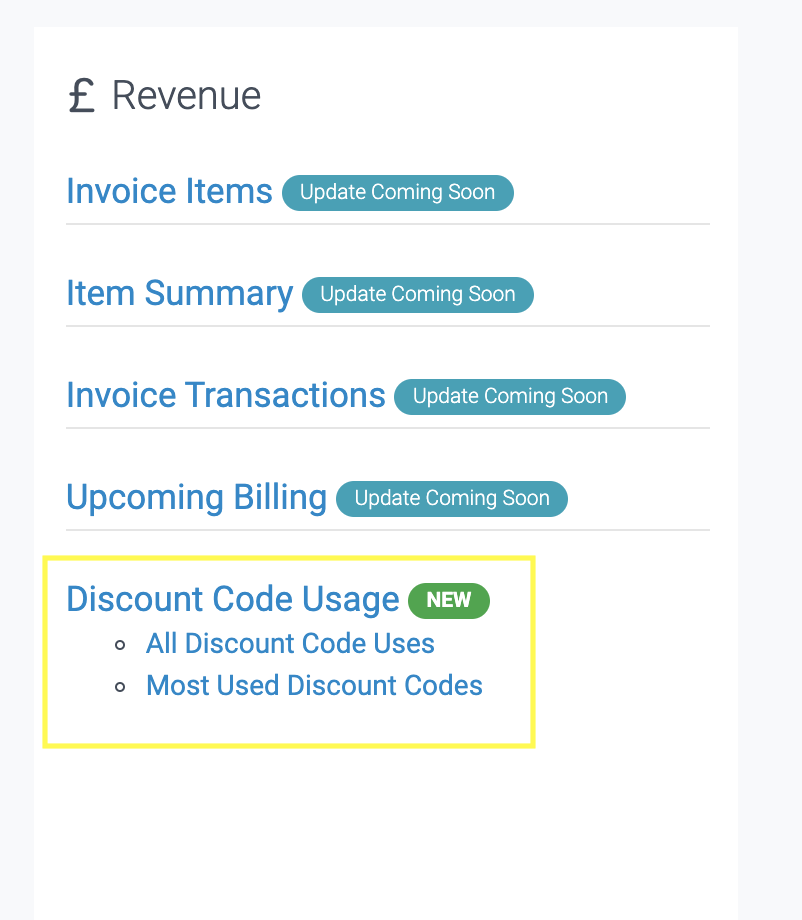Open the Item Summary report
The image size is (802, 920).
coord(179,294)
